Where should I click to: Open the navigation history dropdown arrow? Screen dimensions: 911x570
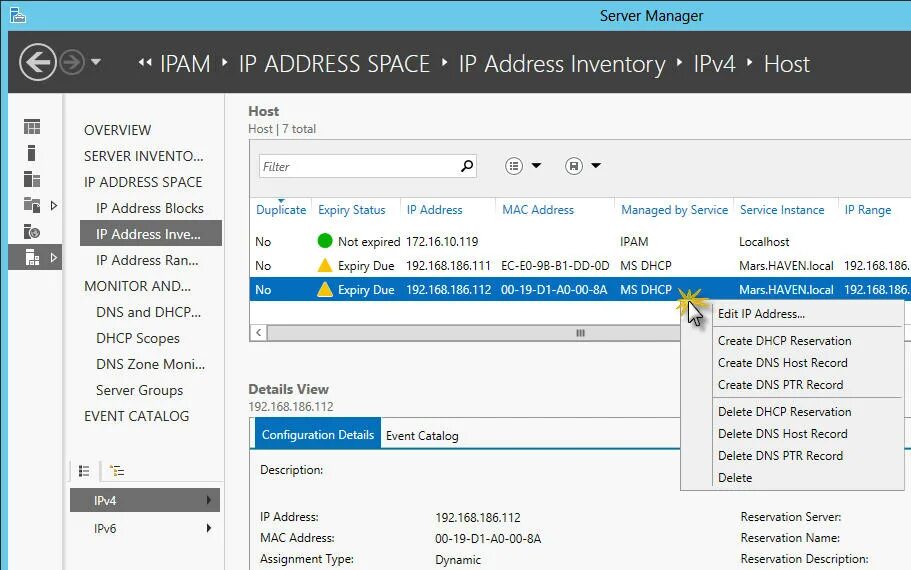tap(96, 62)
